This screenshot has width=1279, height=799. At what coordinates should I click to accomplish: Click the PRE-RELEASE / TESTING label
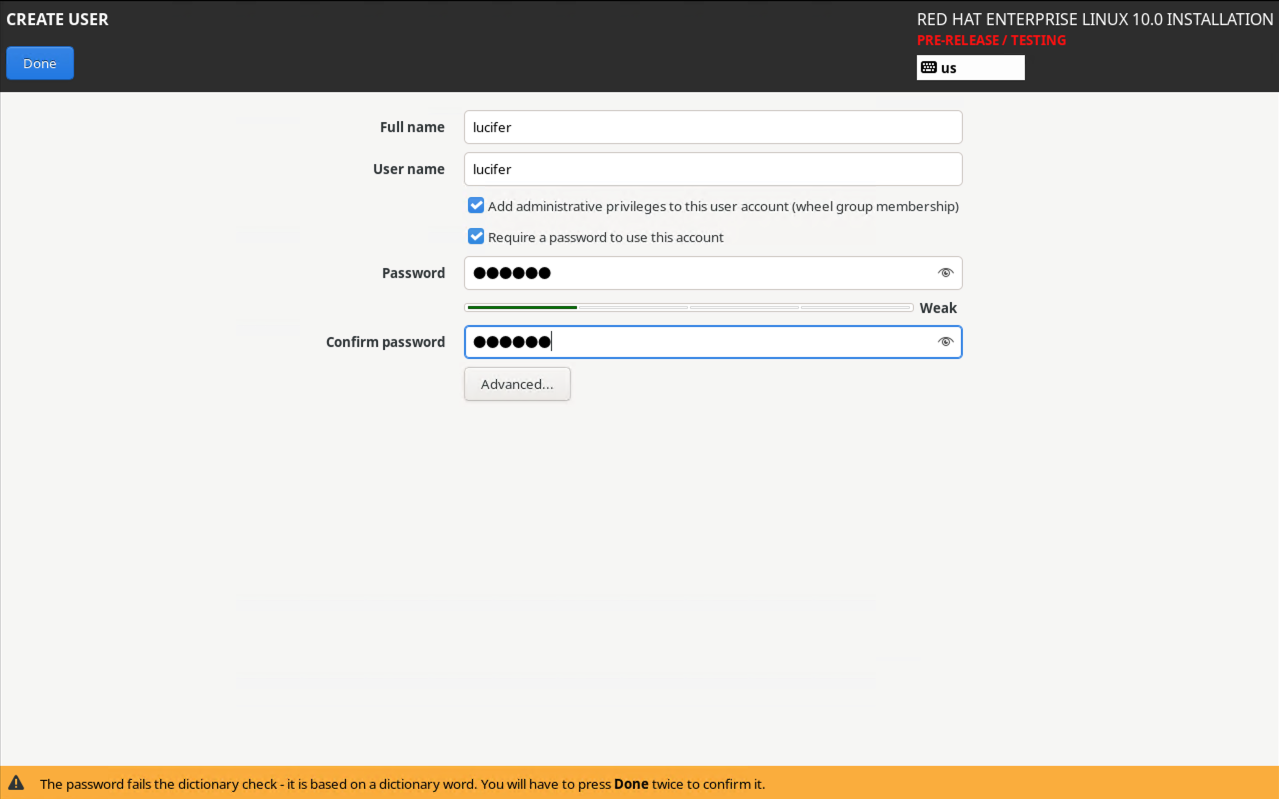click(991, 40)
